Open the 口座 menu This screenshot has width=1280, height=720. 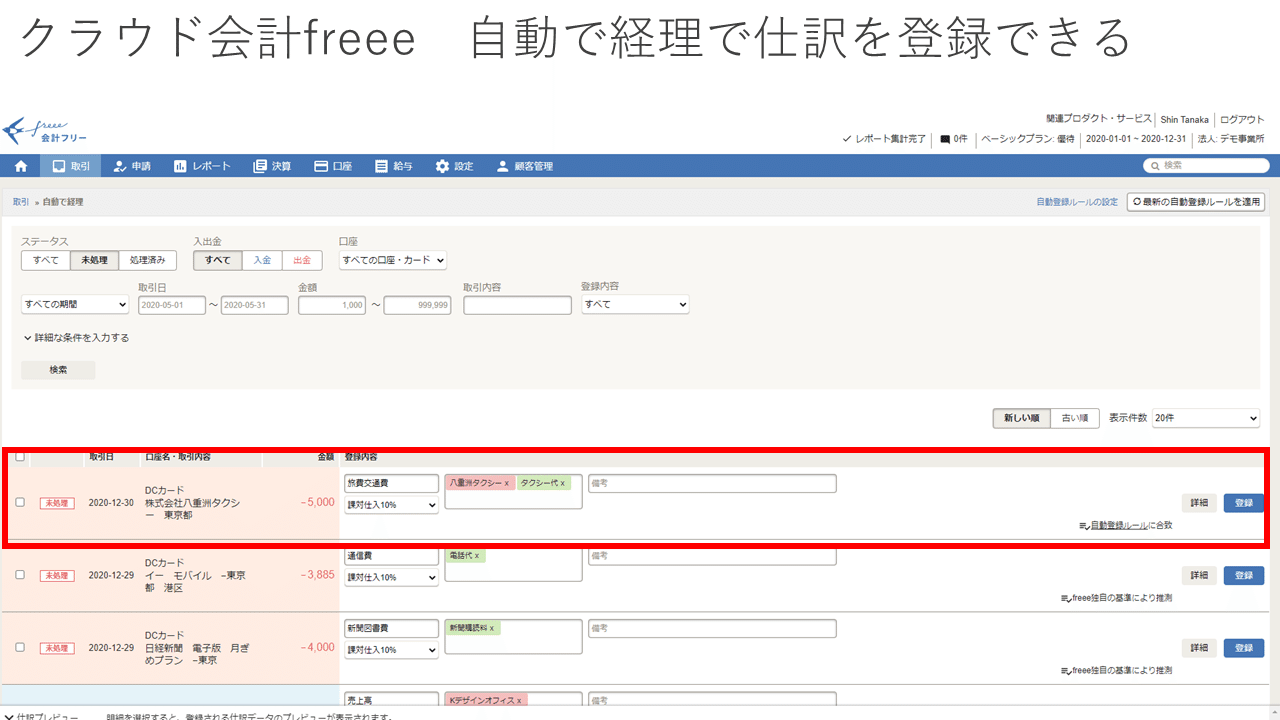pos(333,166)
